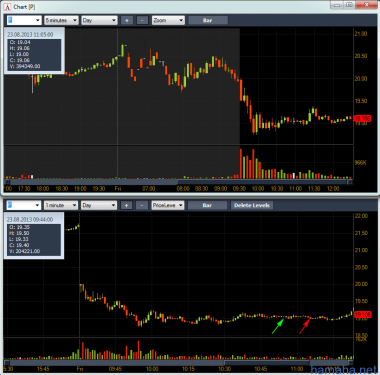Click the minus zoom button in upper chart

(142, 20)
